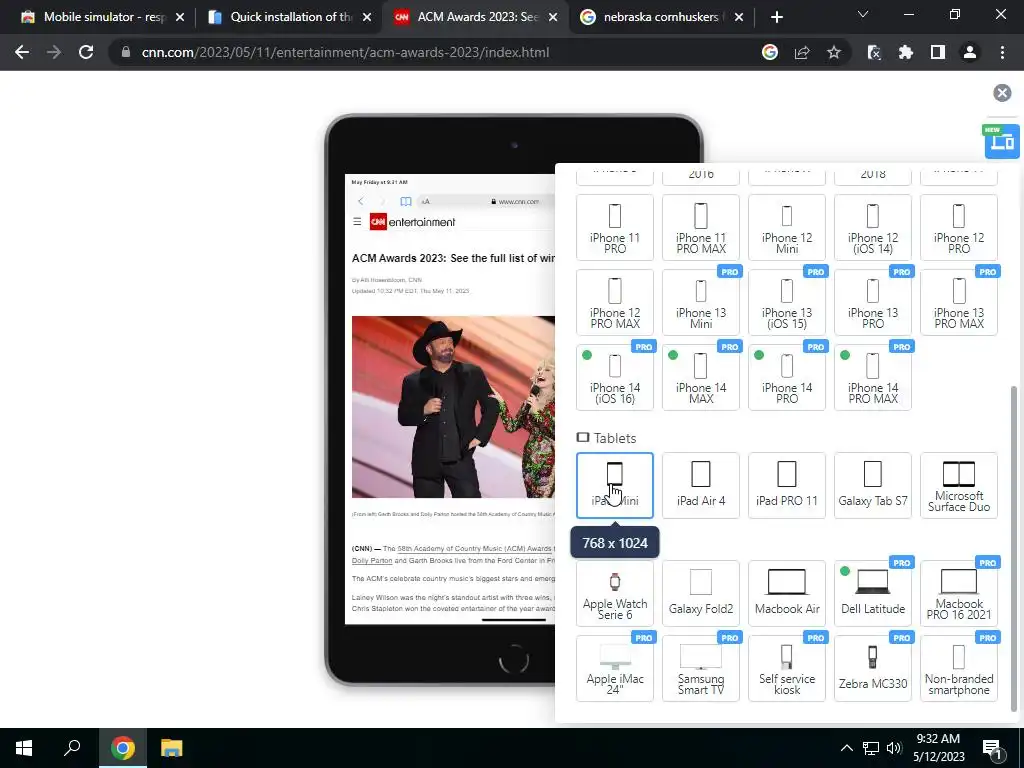Pick the iPhone 12 PRO MAX device

click(x=615, y=302)
